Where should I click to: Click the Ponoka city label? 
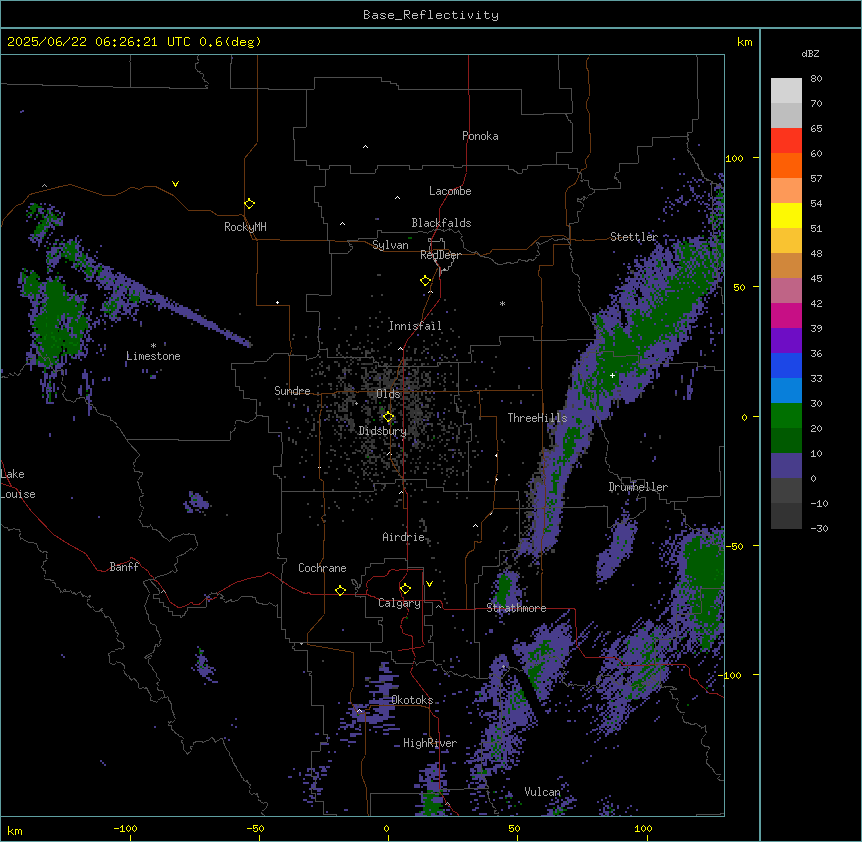coord(480,136)
